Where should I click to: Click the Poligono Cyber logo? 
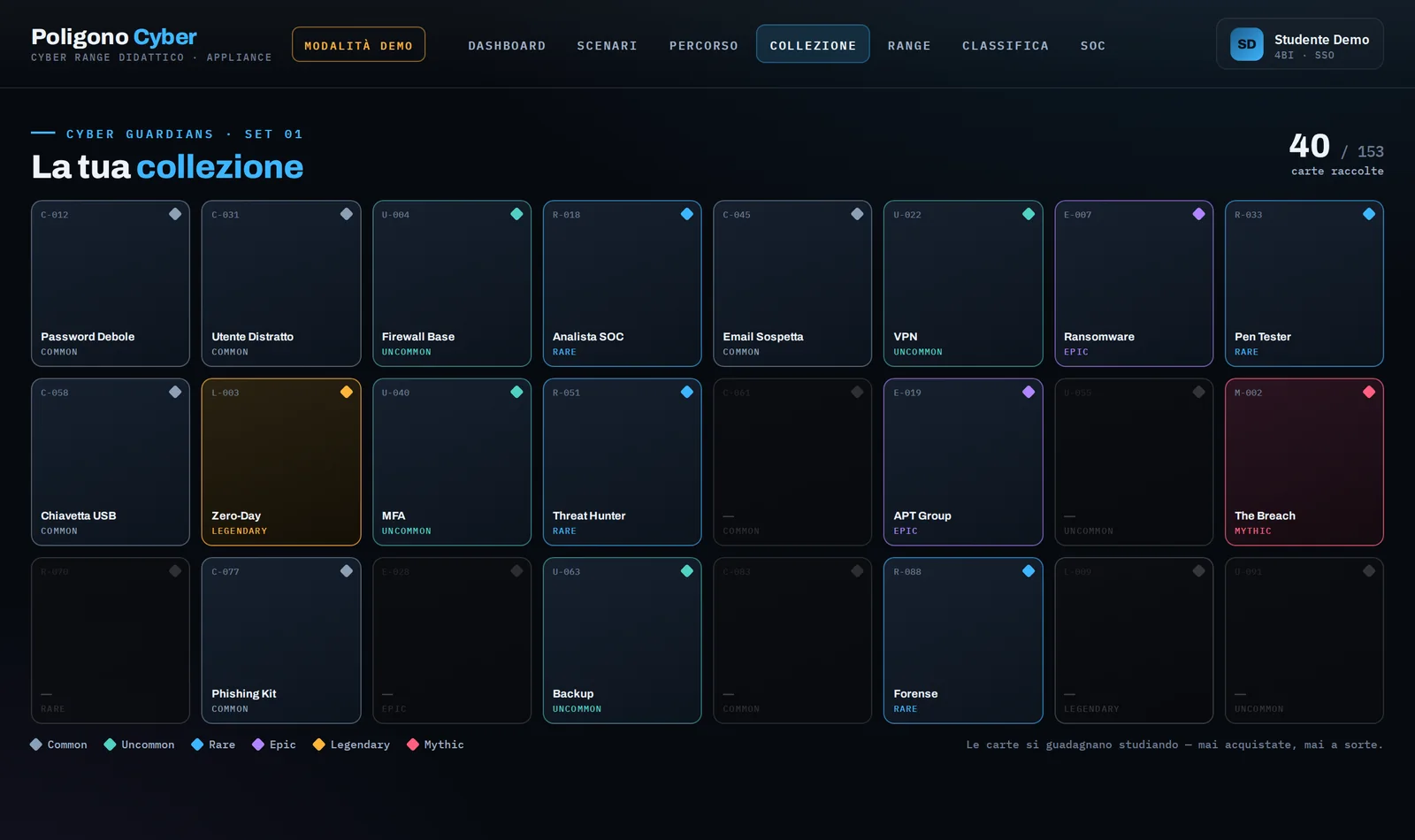pos(114,36)
